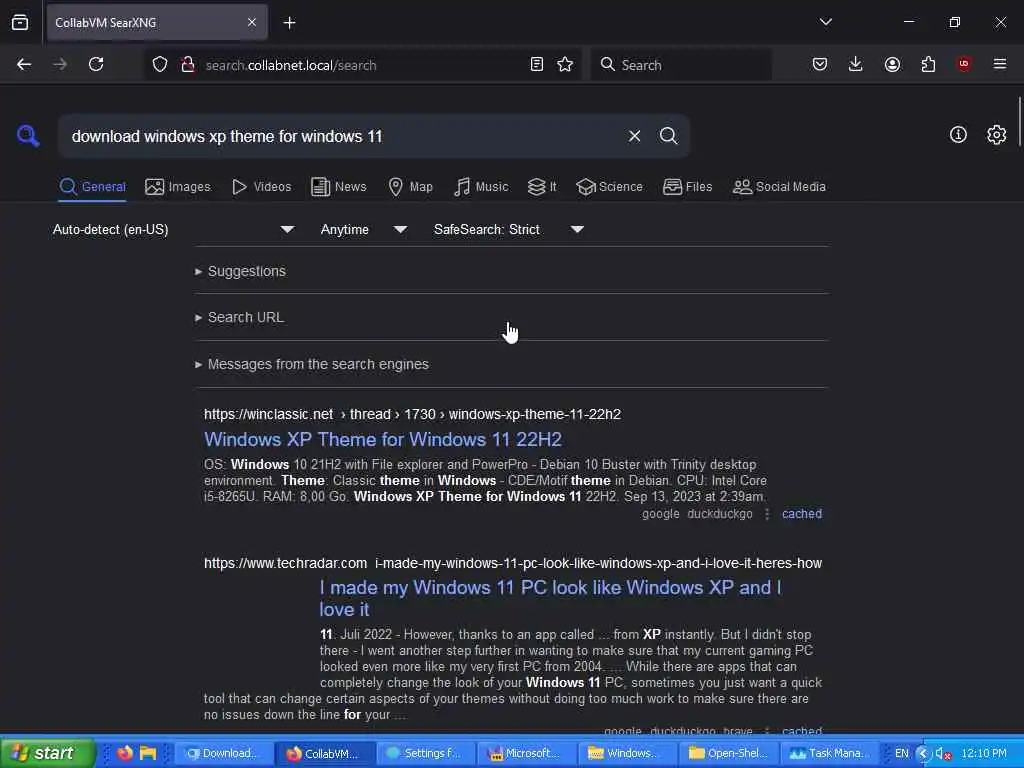Viewport: 1024px width, 768px height.
Task: Open the SearXNG about info icon
Action: 958,135
